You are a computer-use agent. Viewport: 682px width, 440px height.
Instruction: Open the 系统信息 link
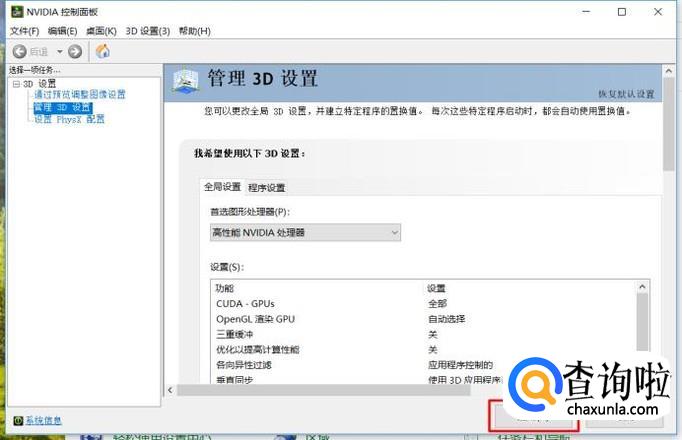coord(43,420)
